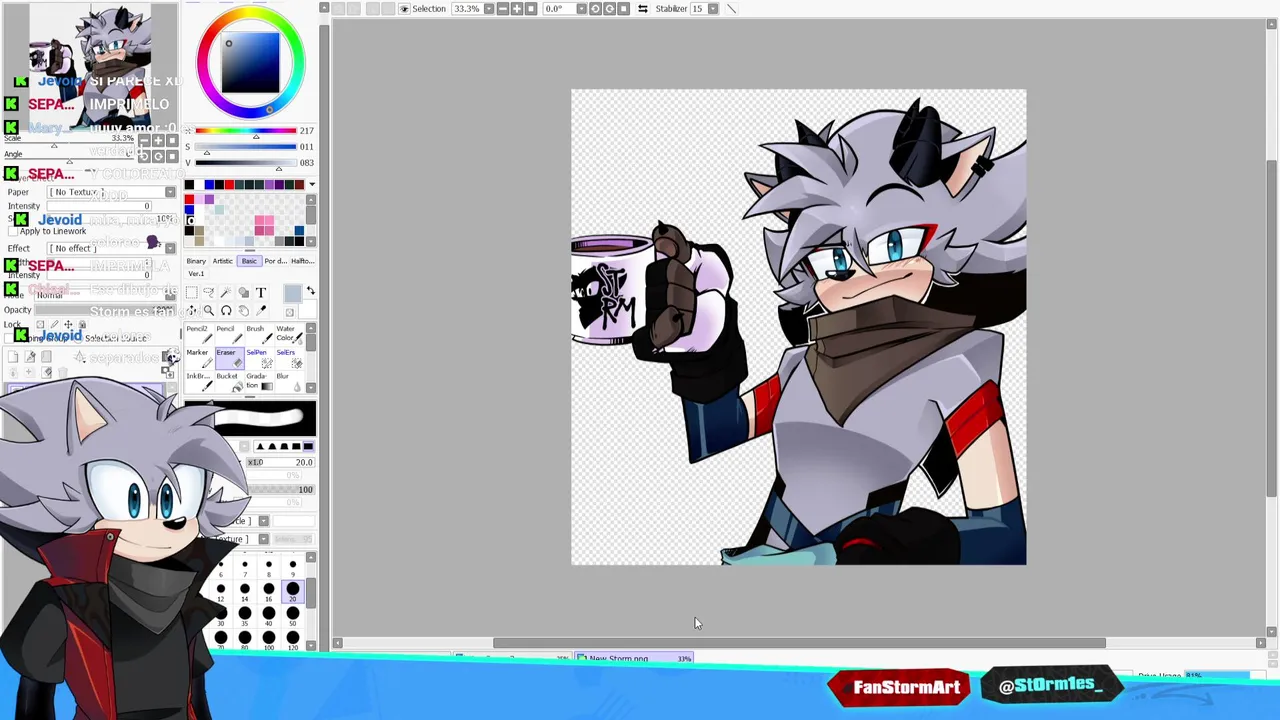Choose the flat last brush edge shape
The width and height of the screenshot is (1280, 720).
[x=308, y=446]
